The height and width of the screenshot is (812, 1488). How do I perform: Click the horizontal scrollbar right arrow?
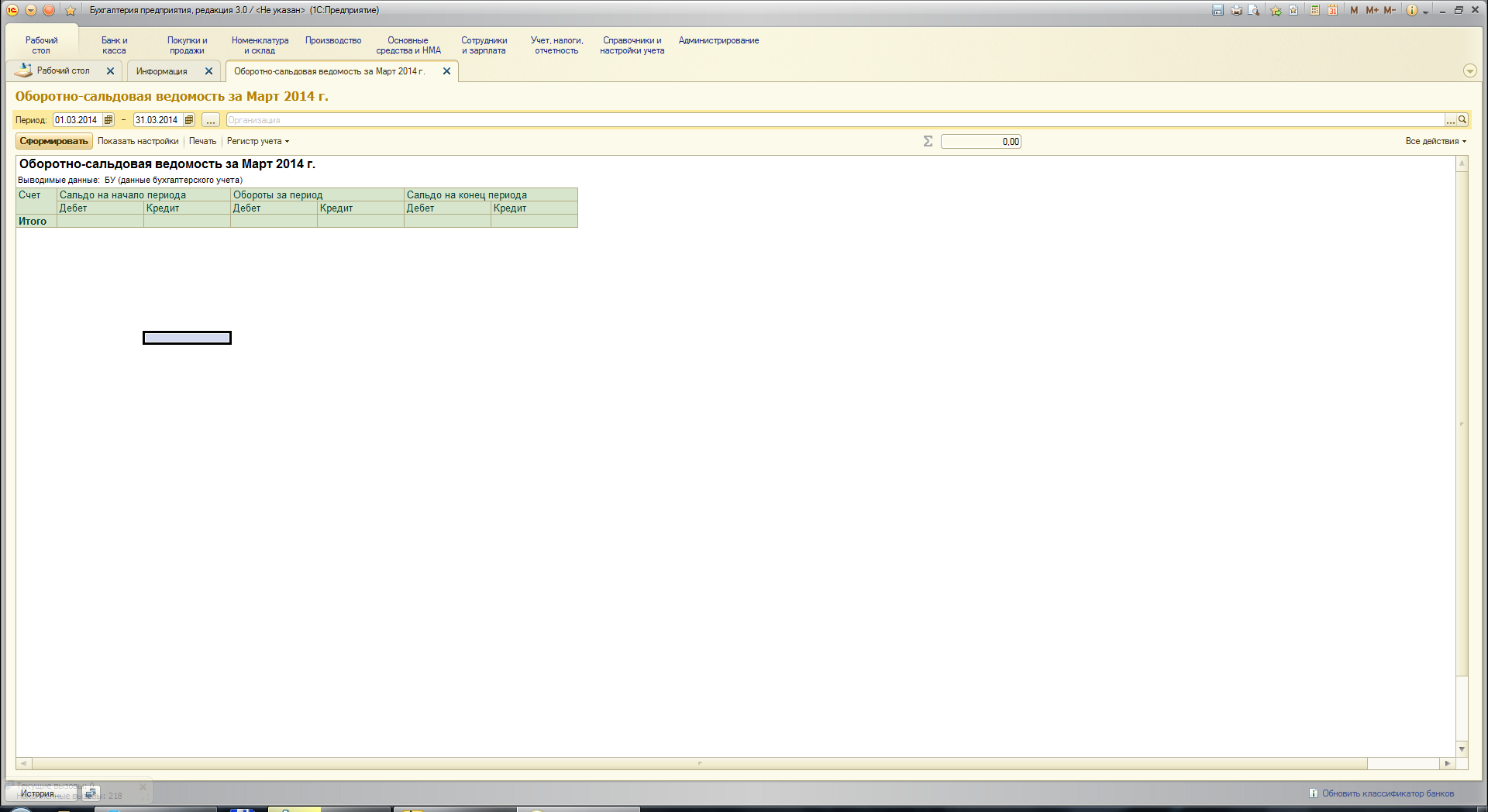(x=1447, y=763)
